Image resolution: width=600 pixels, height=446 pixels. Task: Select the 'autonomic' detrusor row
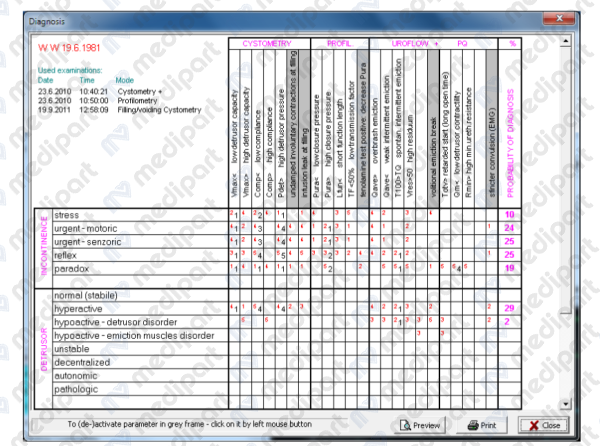(140, 376)
